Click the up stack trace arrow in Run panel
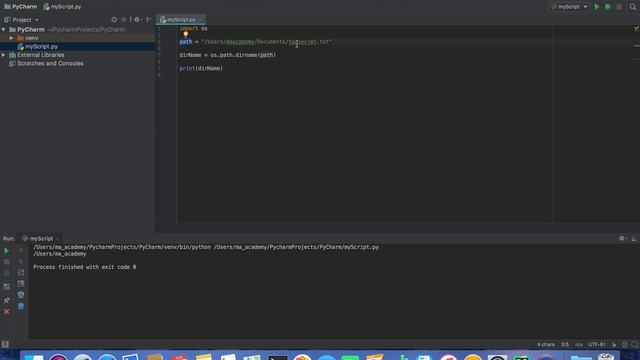This screenshot has height=360, width=640. (21, 251)
